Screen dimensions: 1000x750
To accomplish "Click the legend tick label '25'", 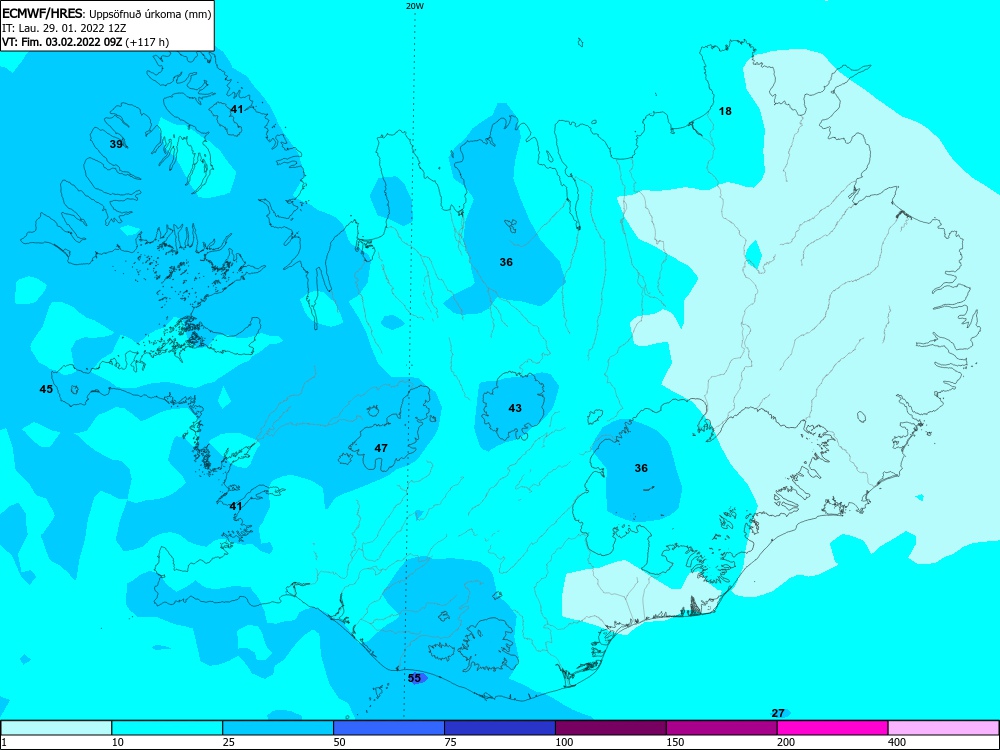I will 230,742.
